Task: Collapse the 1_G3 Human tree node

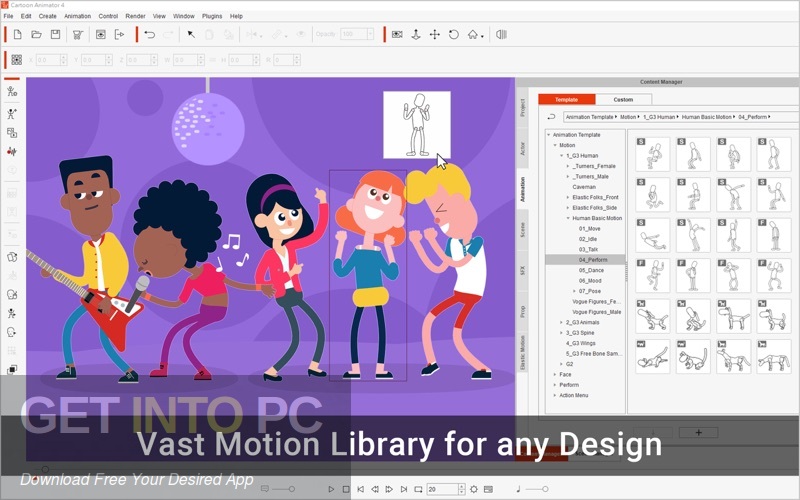Action: pos(562,156)
